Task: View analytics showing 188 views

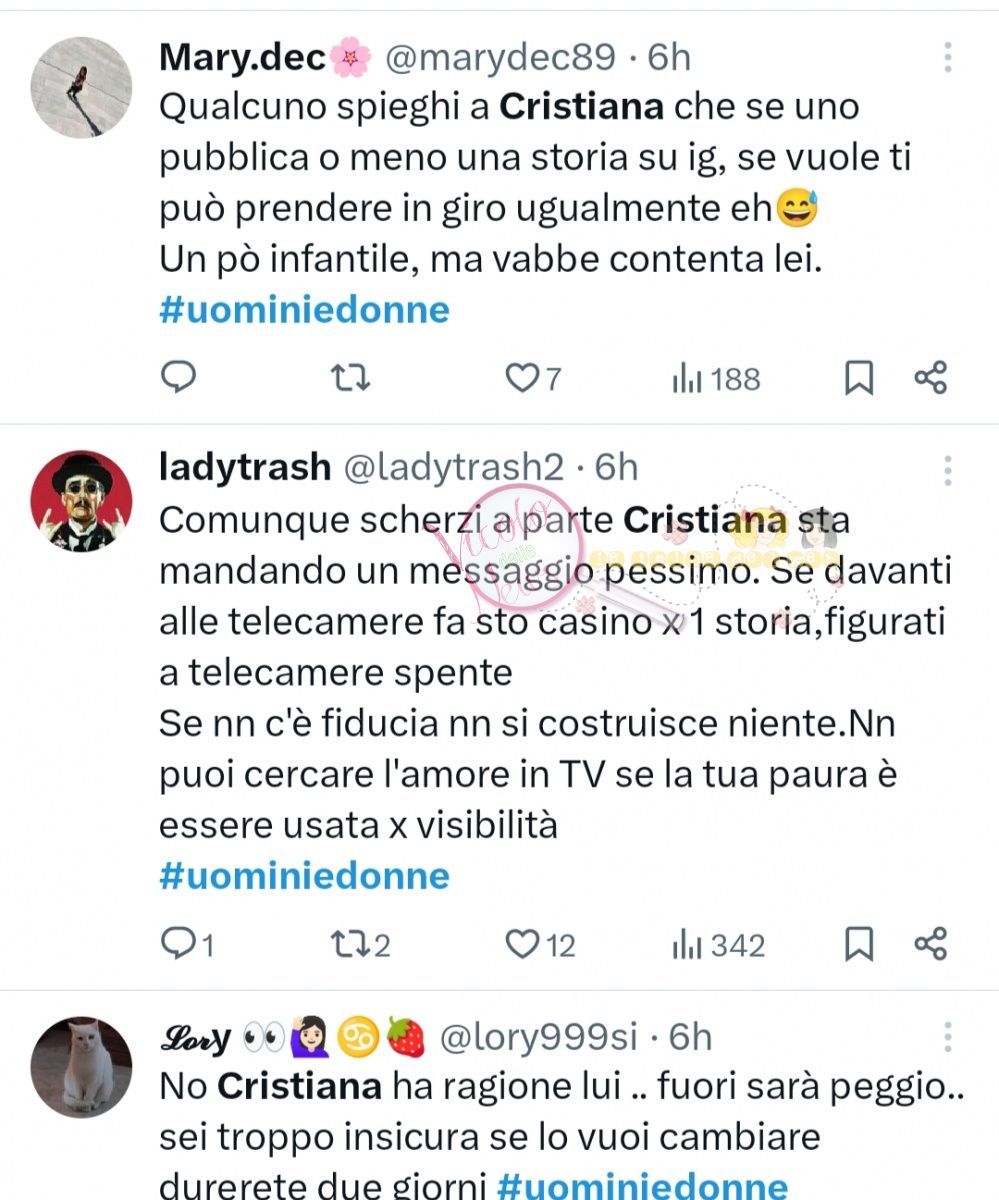Action: coord(716,379)
